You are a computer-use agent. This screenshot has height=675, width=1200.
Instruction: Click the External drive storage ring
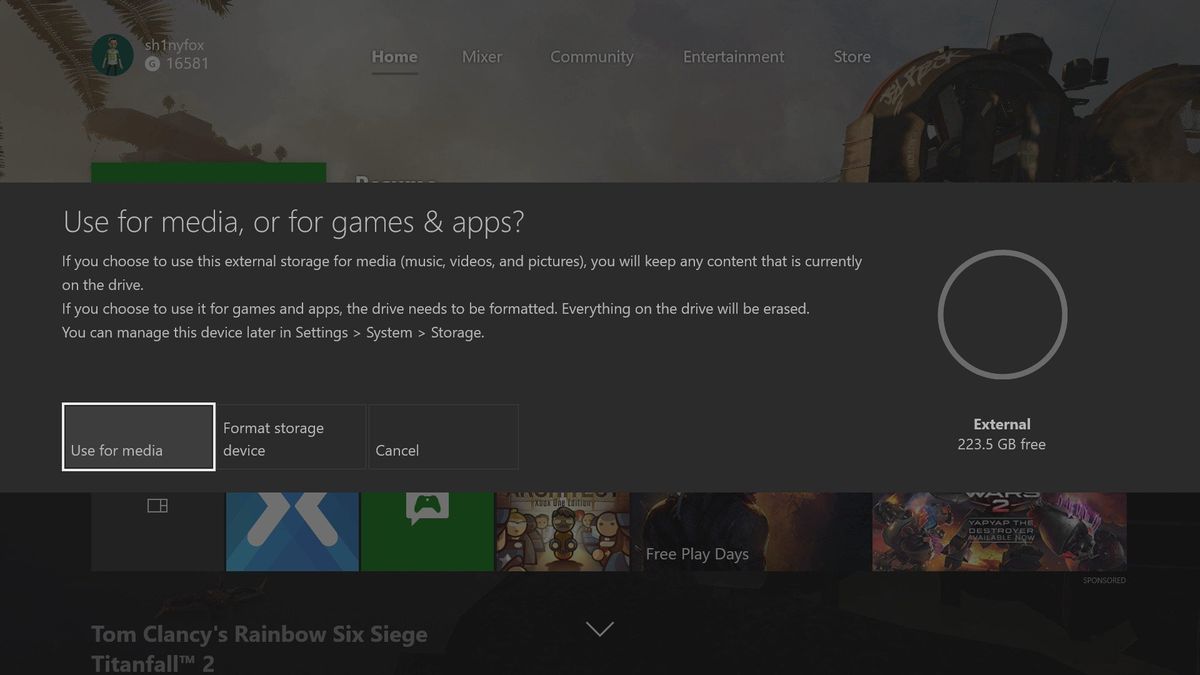[1002, 314]
